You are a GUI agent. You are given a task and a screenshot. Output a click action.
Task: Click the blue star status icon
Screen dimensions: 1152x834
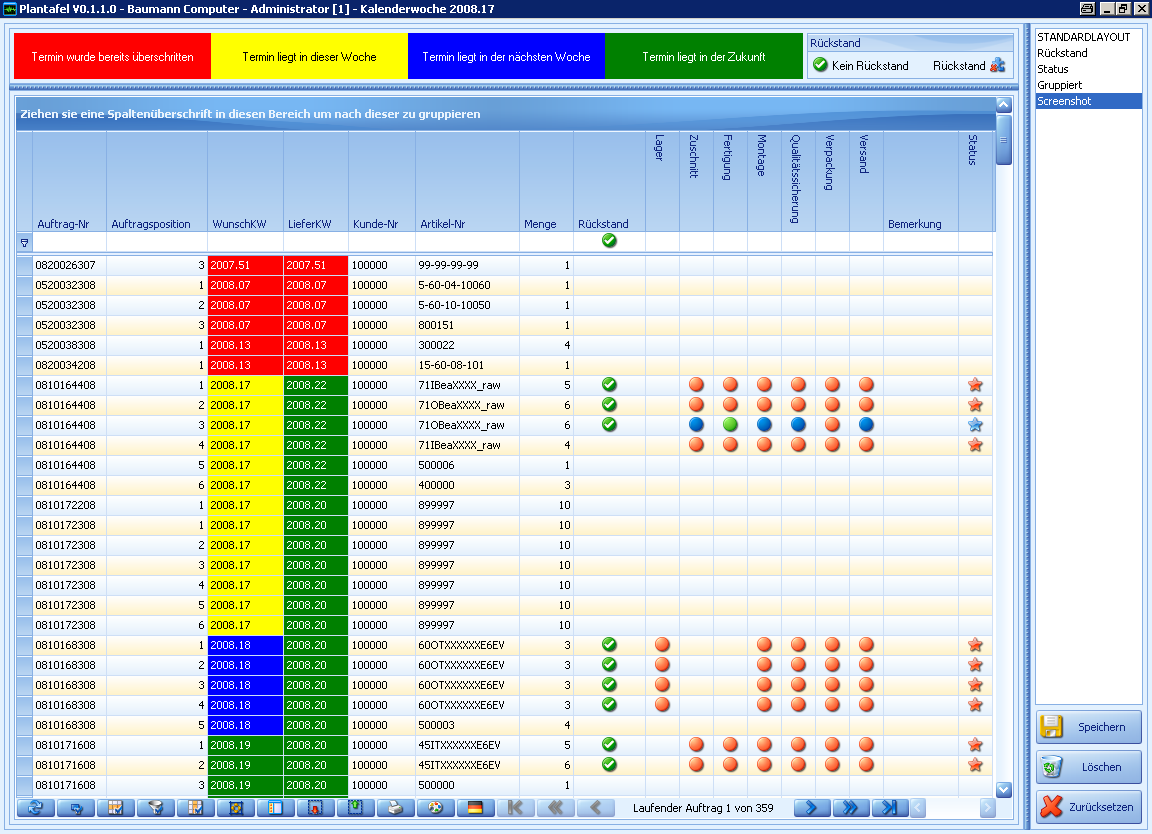tap(976, 425)
